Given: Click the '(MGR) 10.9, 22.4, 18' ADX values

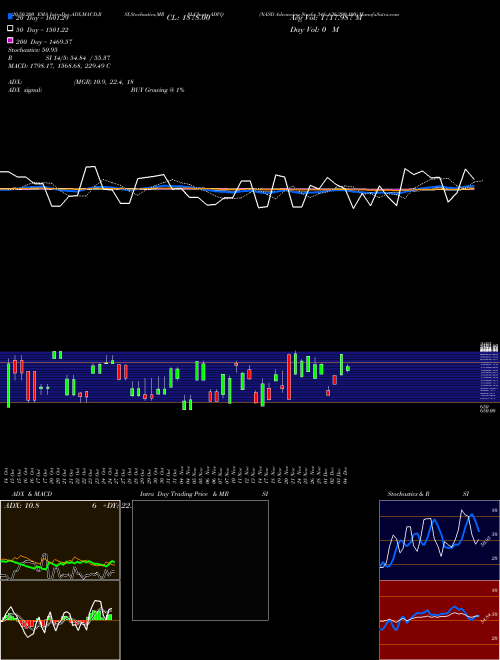Looking at the screenshot, I should 104,82.
